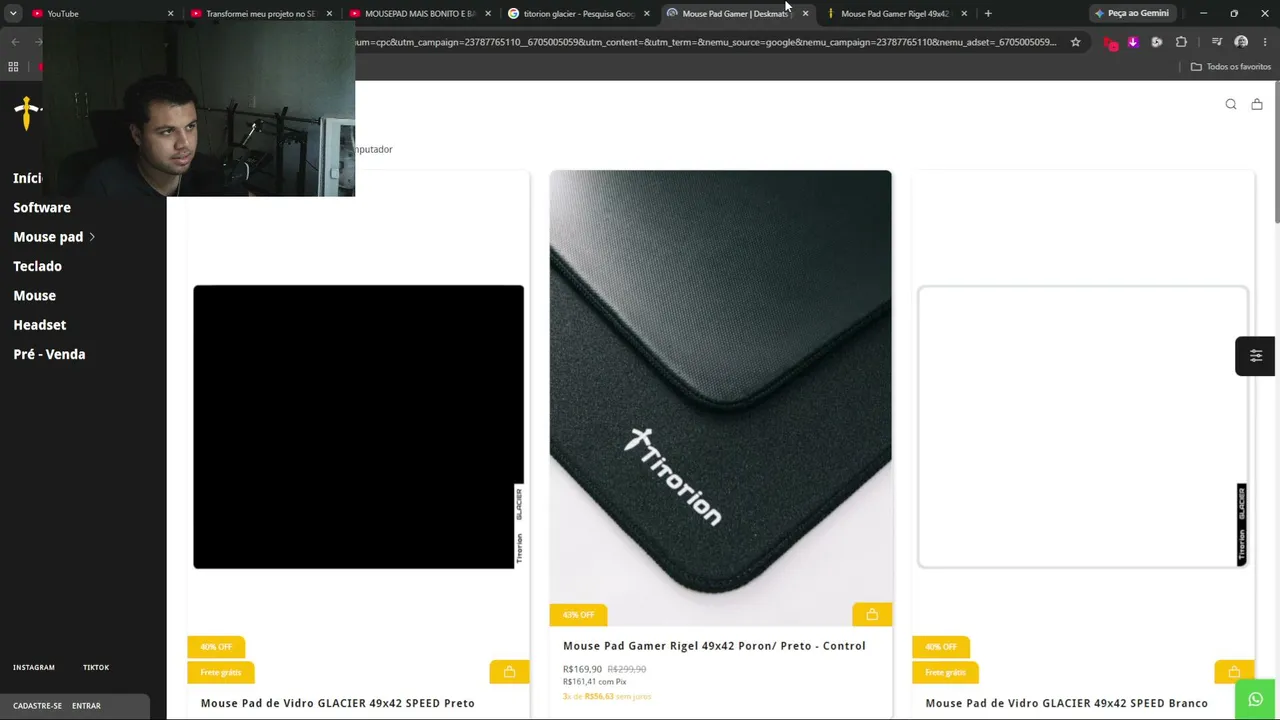Open the apps grid in bookmarks bar
Screen dimensions: 1280x720
(13, 67)
